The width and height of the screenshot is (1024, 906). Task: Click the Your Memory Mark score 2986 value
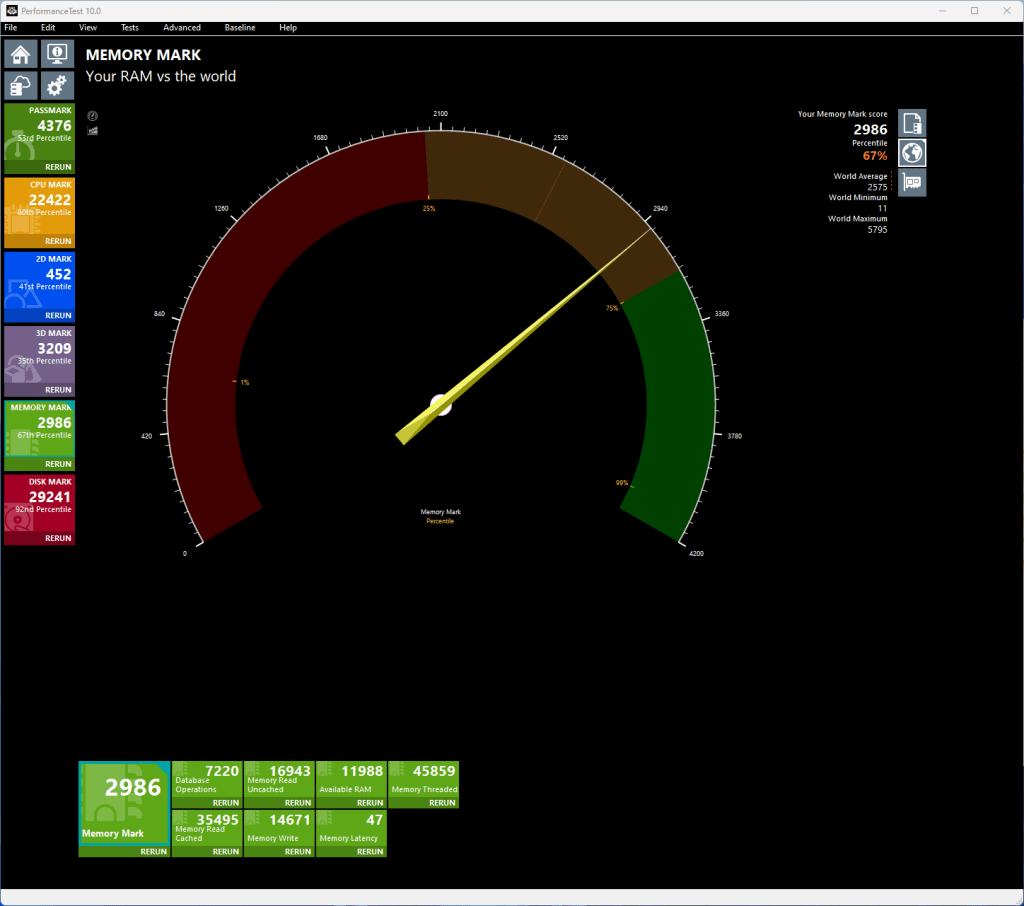870,129
